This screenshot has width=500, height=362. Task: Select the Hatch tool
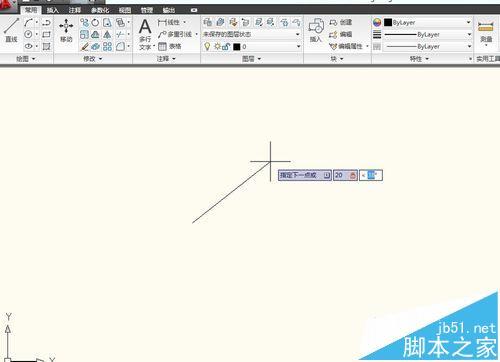tap(46, 46)
